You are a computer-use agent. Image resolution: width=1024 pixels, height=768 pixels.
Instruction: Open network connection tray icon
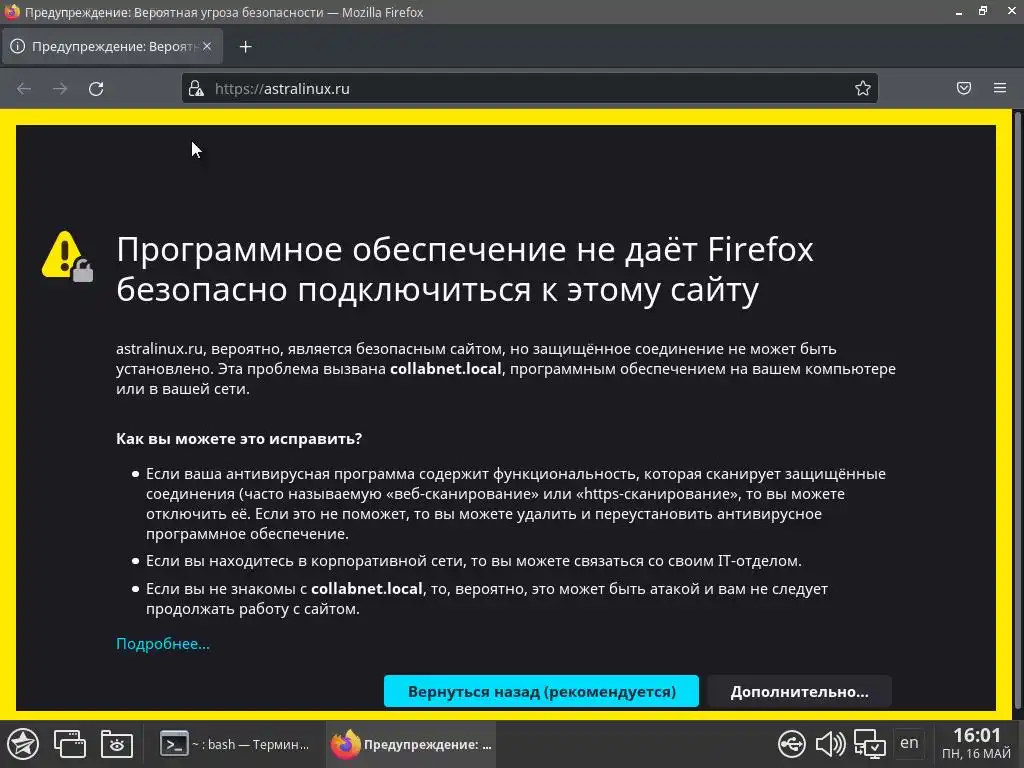click(x=870, y=744)
